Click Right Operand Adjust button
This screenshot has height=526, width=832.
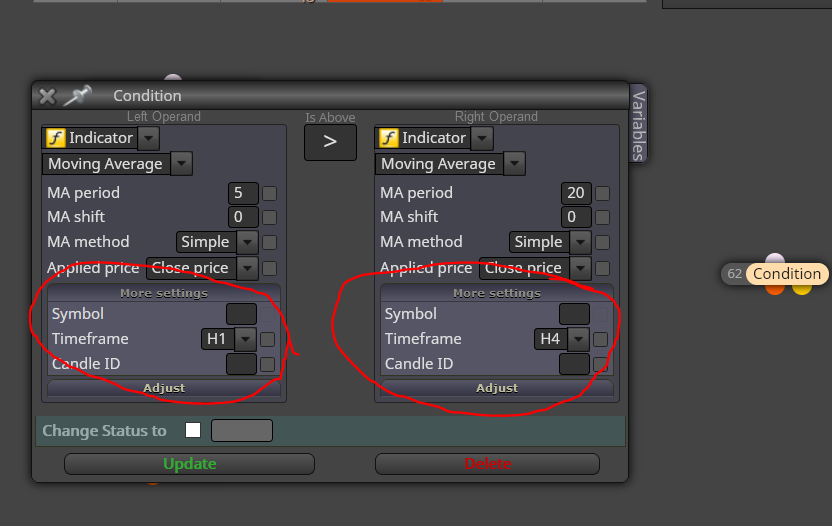[497, 388]
